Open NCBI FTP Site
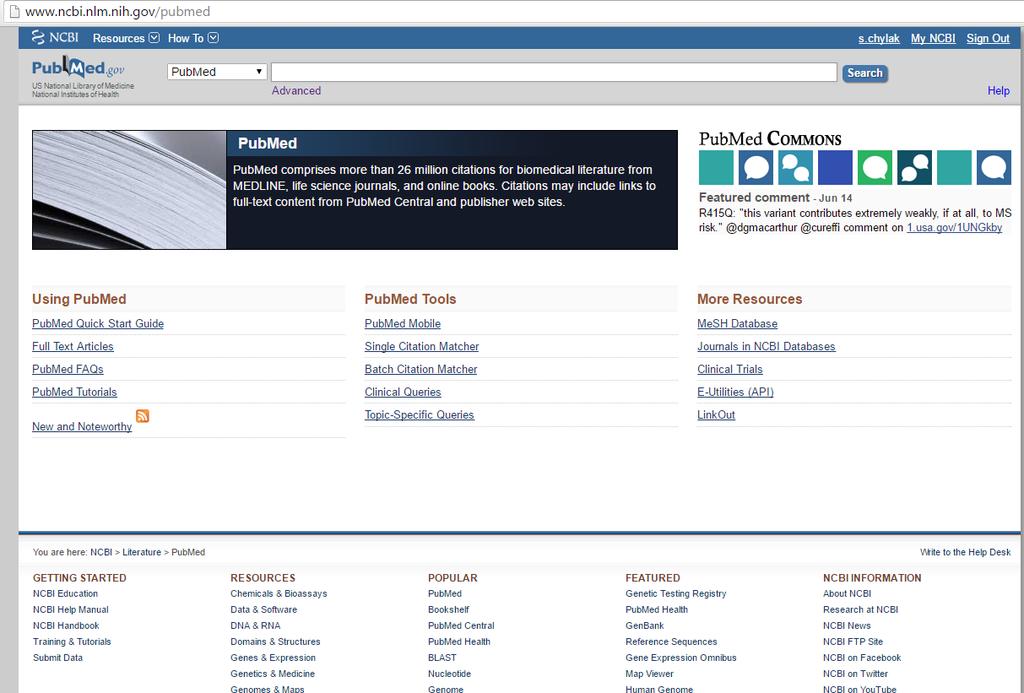1024x693 pixels. coord(853,641)
